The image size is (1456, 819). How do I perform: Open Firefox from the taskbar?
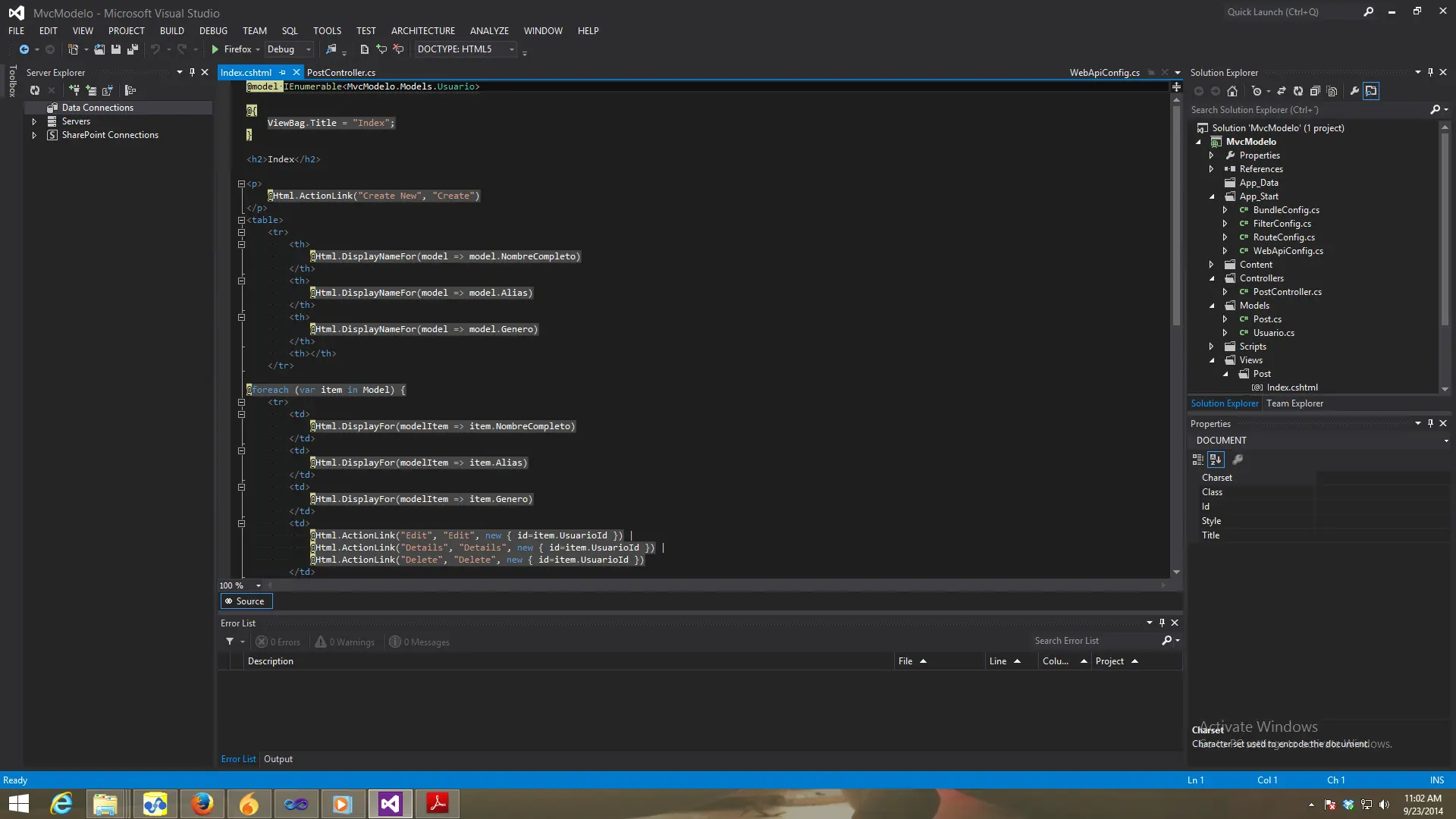[x=202, y=804]
